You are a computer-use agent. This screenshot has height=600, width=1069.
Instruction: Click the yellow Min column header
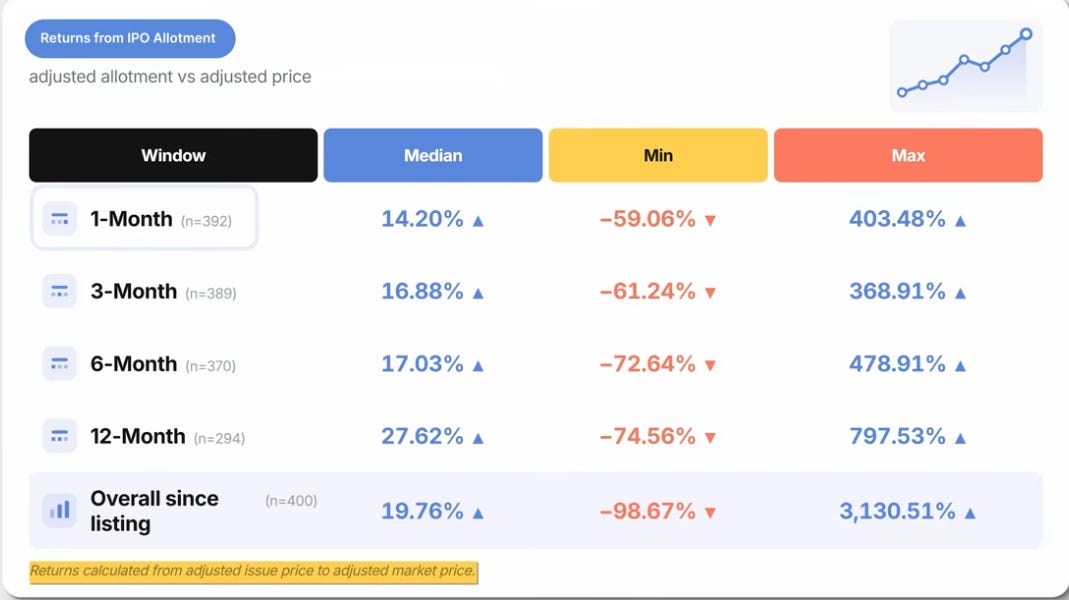tap(658, 155)
